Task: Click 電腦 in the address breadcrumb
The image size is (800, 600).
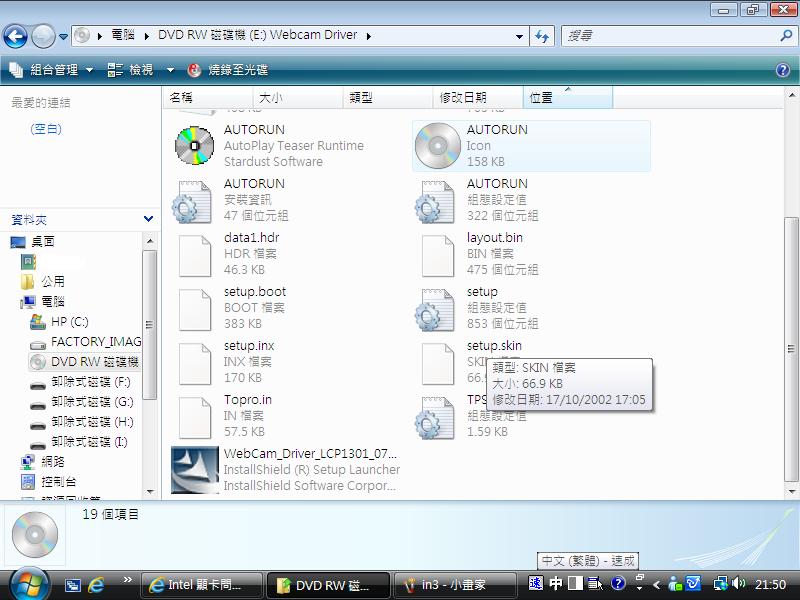Action: click(123, 35)
